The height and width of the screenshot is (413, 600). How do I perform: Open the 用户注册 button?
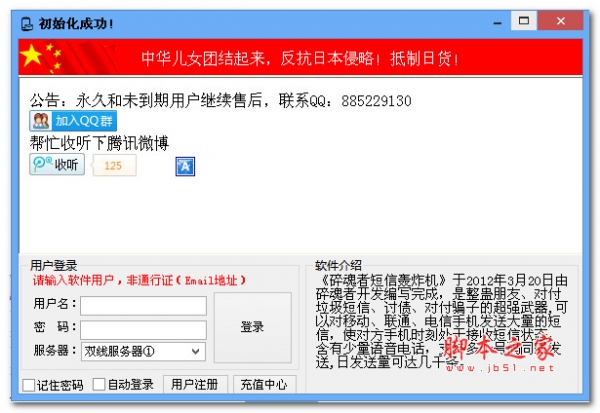coord(195,384)
